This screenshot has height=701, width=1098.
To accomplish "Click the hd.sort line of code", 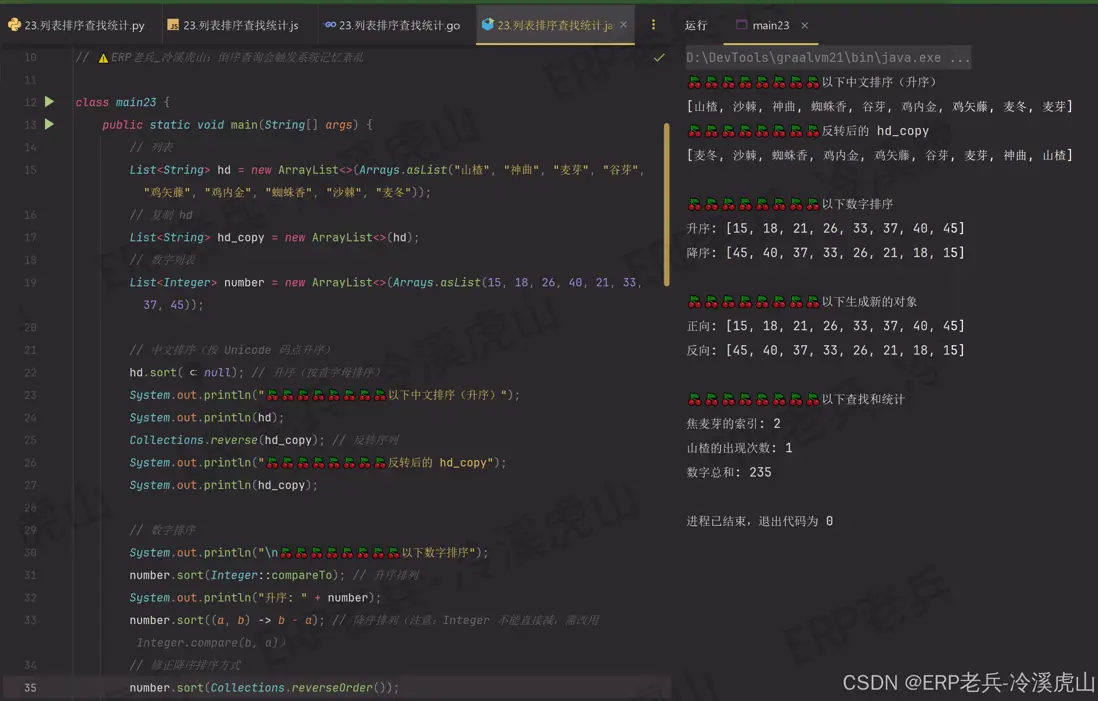I will click(255, 373).
